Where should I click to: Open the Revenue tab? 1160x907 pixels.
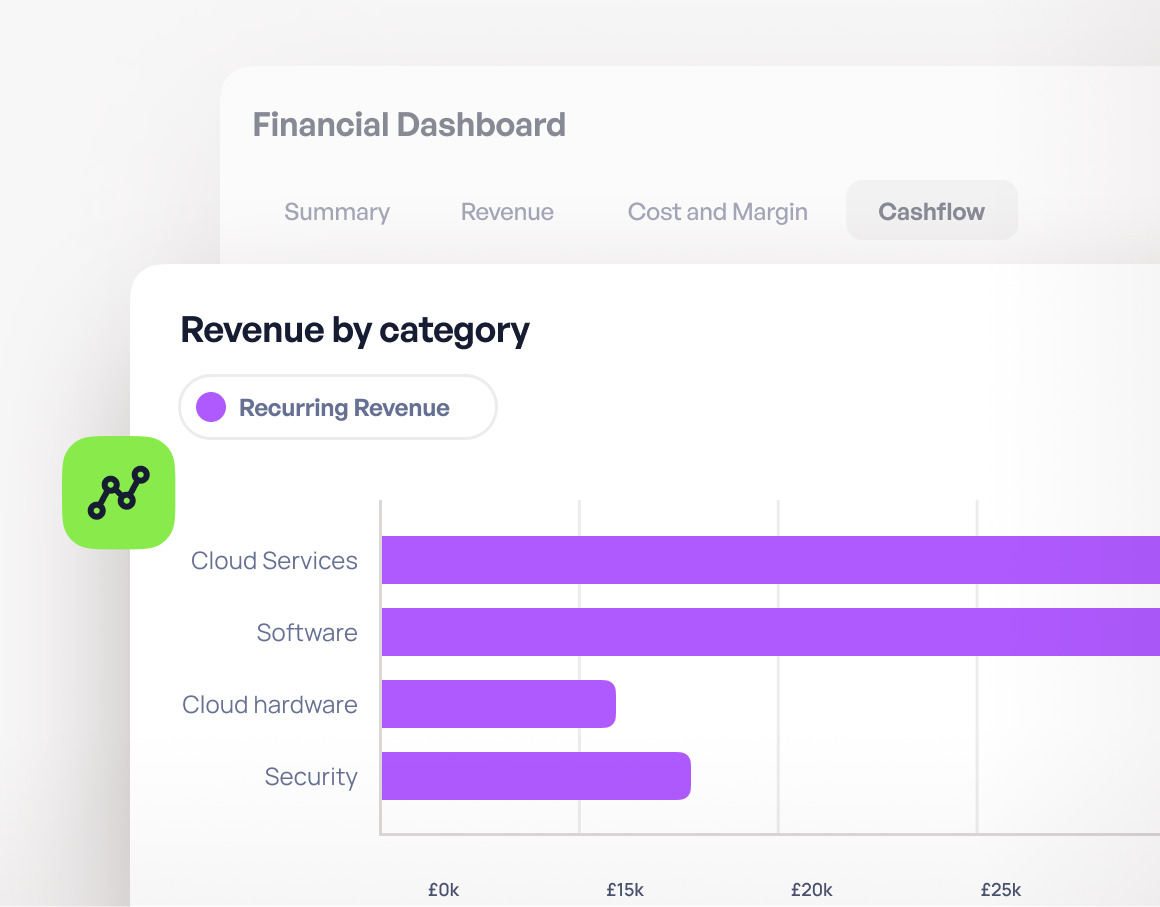click(x=507, y=212)
